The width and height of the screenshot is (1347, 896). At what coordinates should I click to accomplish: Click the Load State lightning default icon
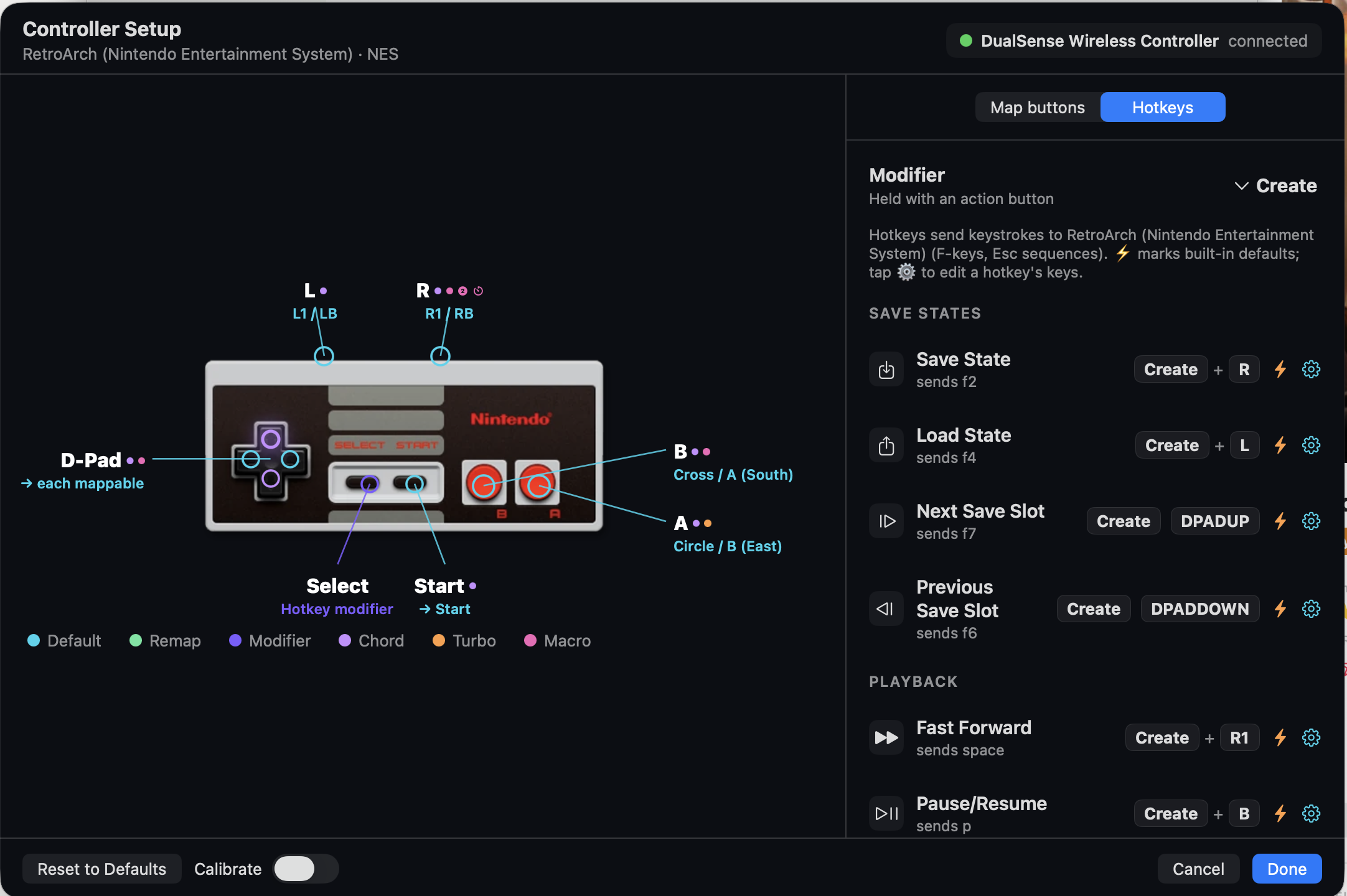(x=1280, y=446)
